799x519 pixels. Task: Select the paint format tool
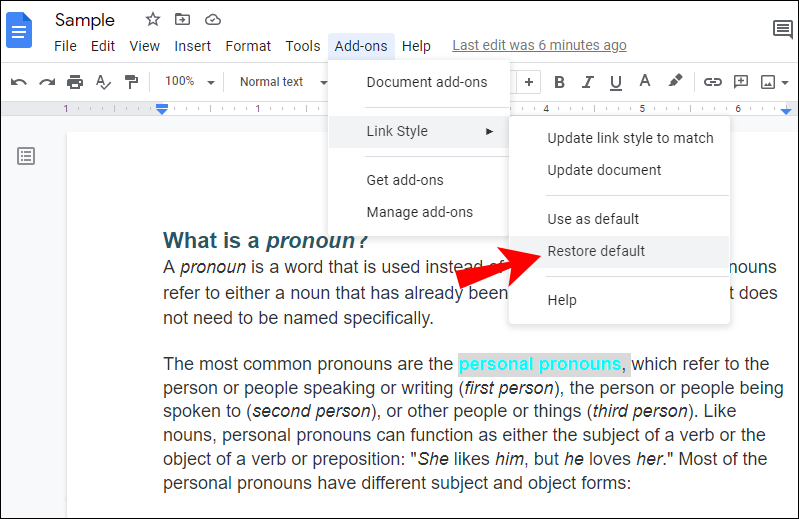(x=131, y=82)
